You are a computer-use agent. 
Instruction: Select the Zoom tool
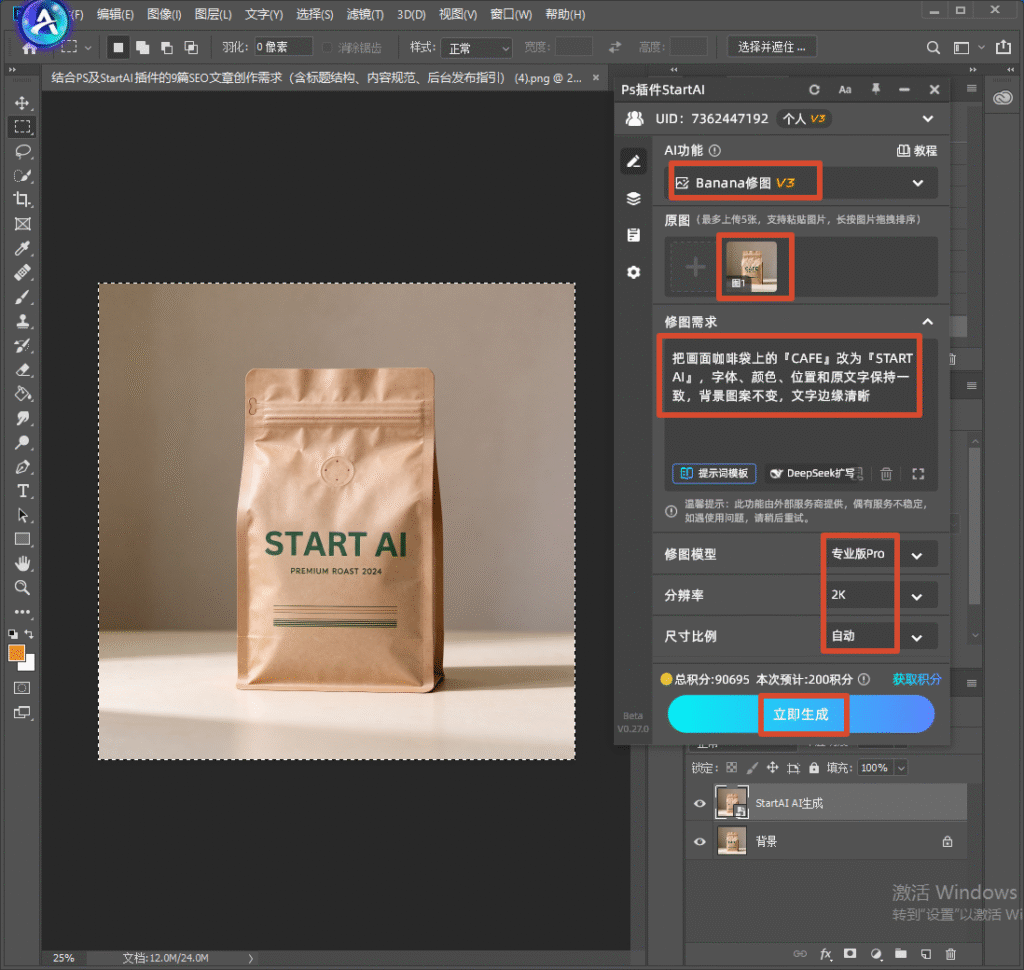[22, 588]
